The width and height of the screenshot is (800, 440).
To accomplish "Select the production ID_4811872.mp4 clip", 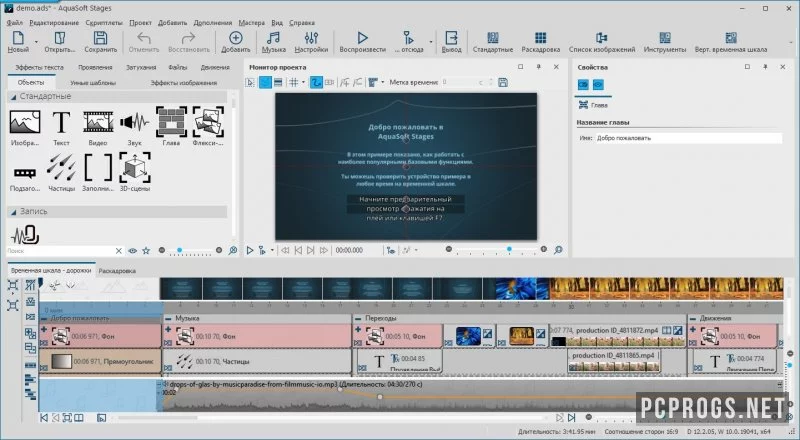I will click(x=617, y=336).
